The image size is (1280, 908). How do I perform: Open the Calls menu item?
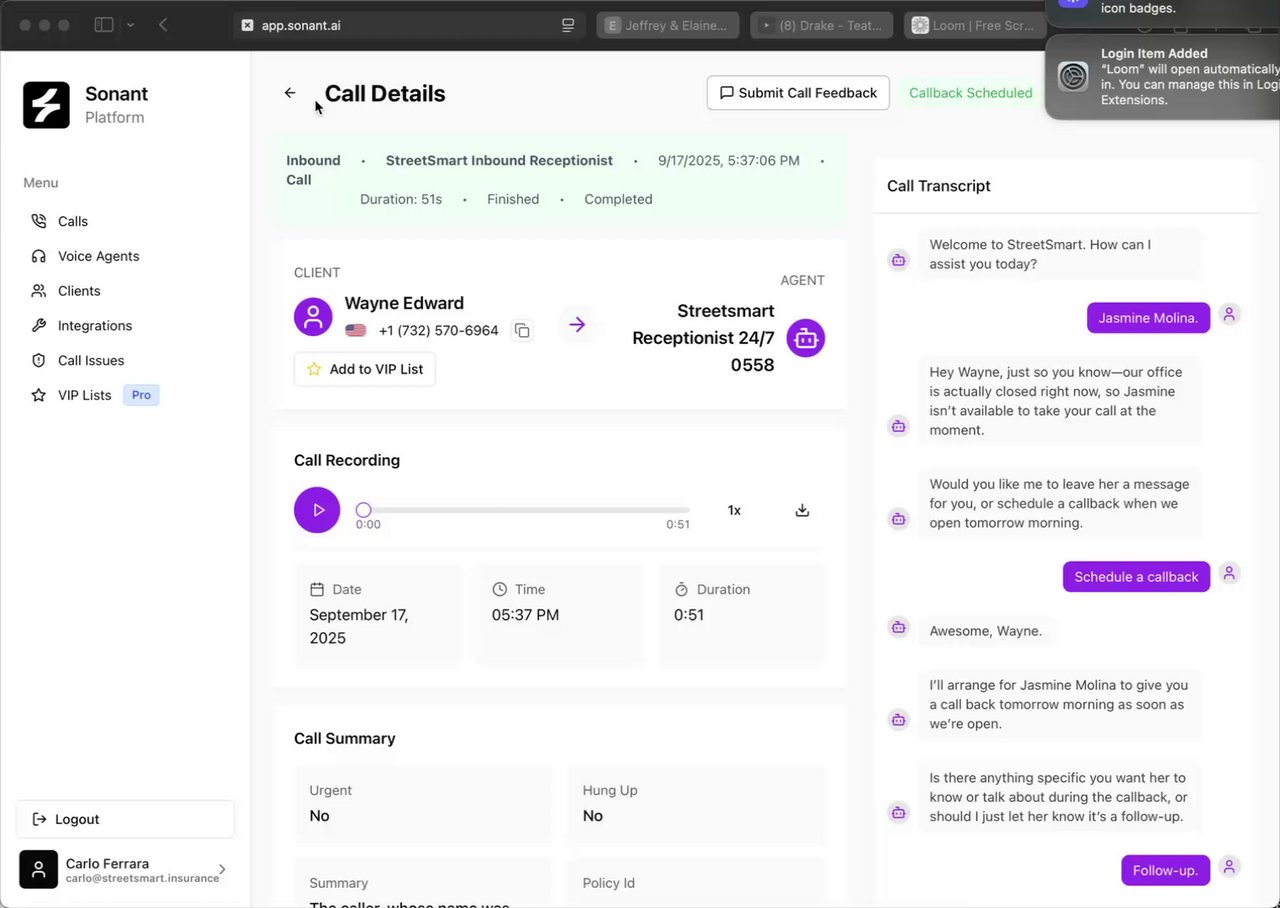coord(73,221)
